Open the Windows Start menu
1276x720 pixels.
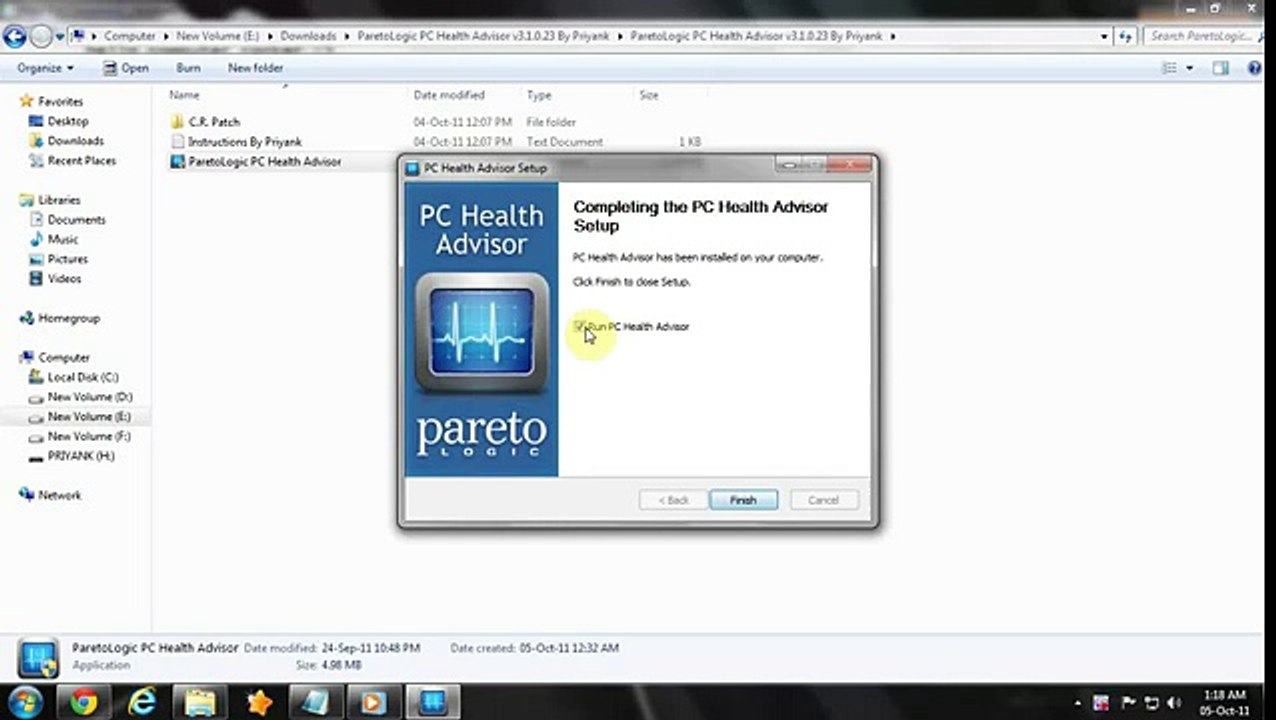pos(26,702)
